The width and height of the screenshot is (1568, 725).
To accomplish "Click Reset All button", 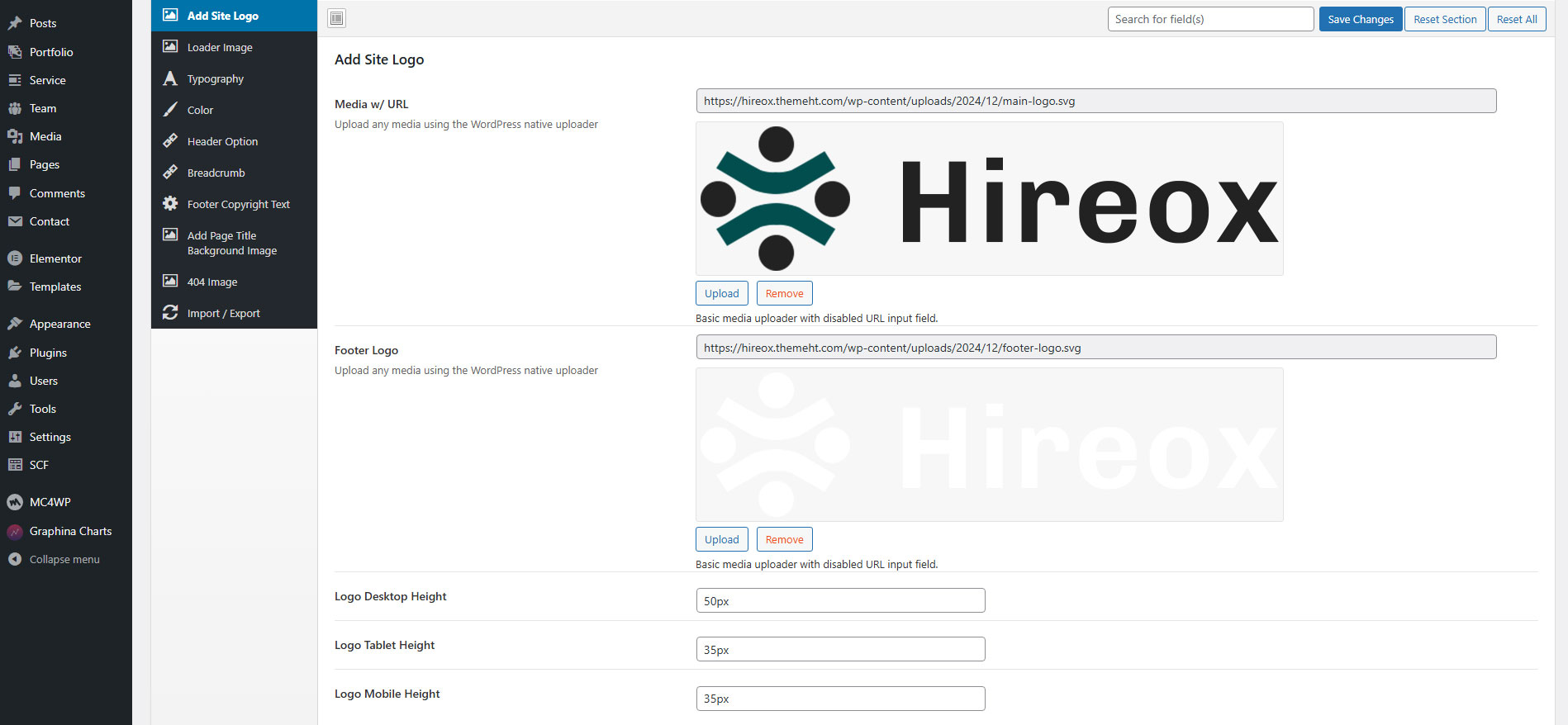I will point(1517,19).
